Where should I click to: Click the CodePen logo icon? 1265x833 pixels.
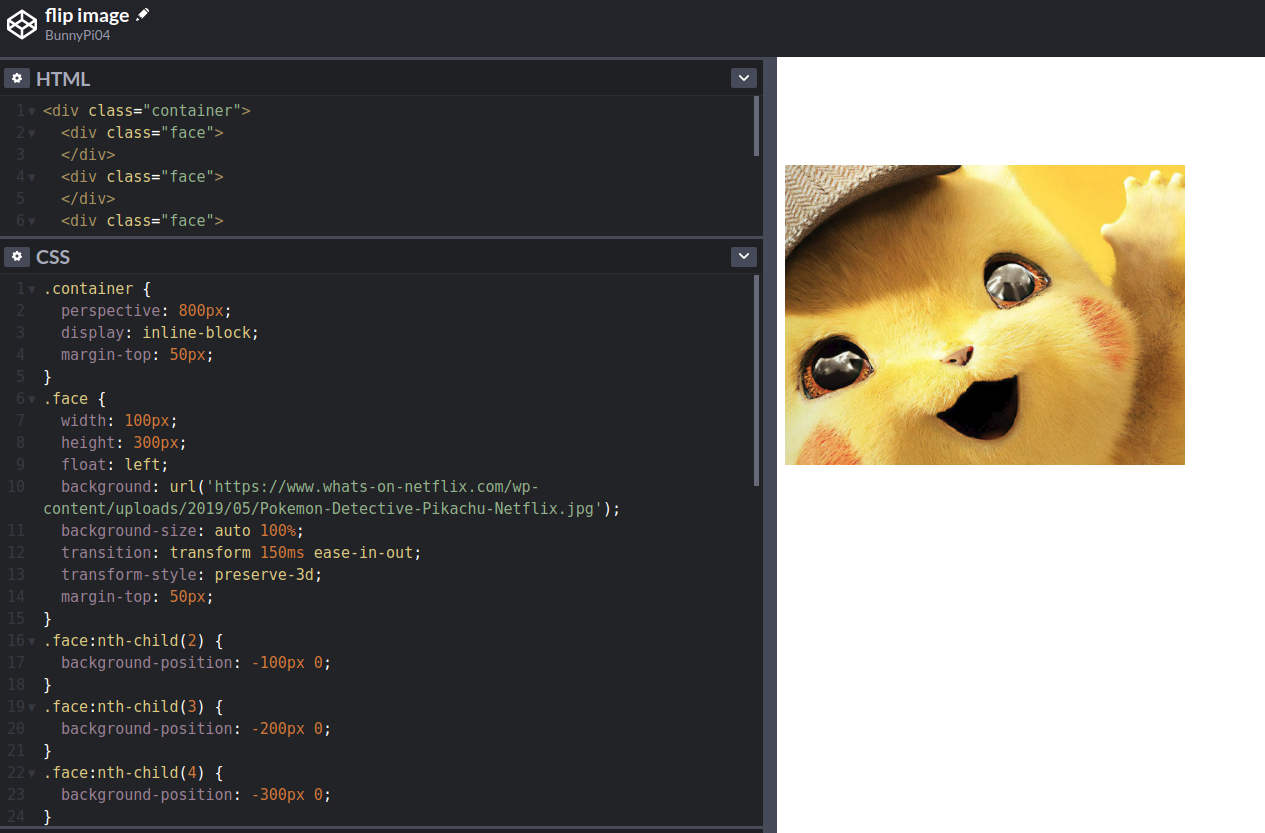(x=21, y=23)
